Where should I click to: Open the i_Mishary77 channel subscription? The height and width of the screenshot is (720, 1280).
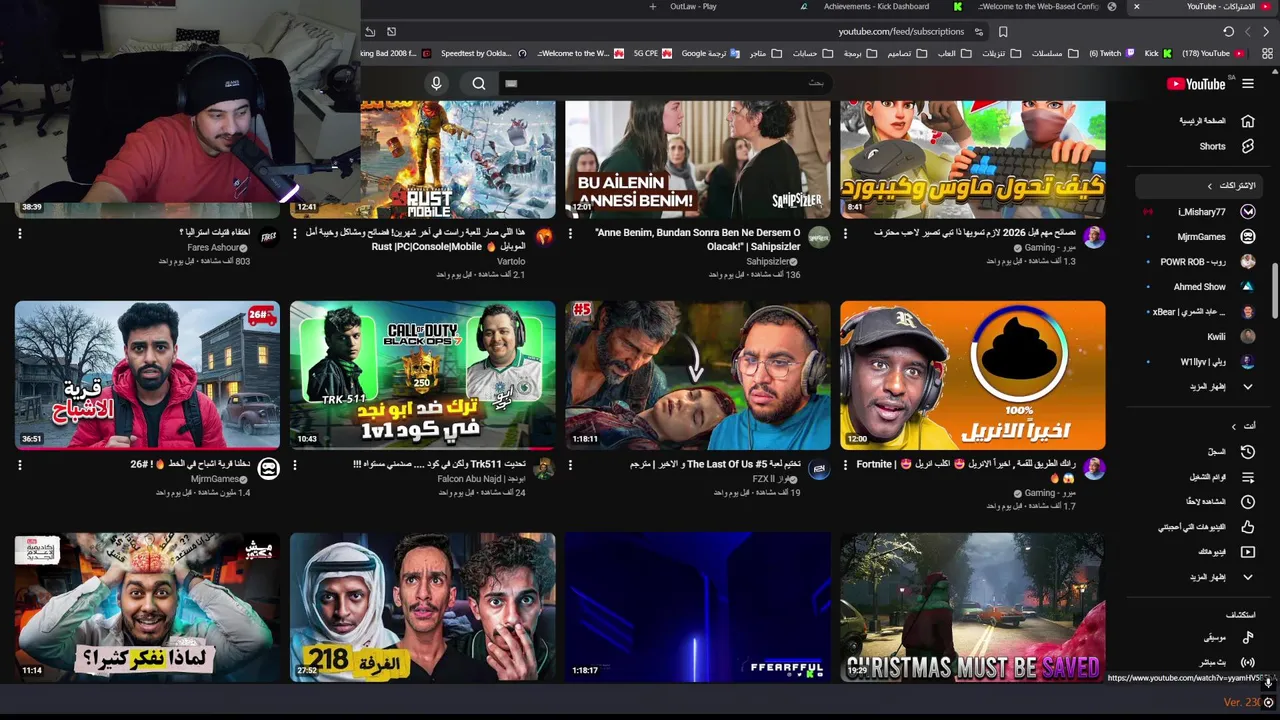(1200, 212)
